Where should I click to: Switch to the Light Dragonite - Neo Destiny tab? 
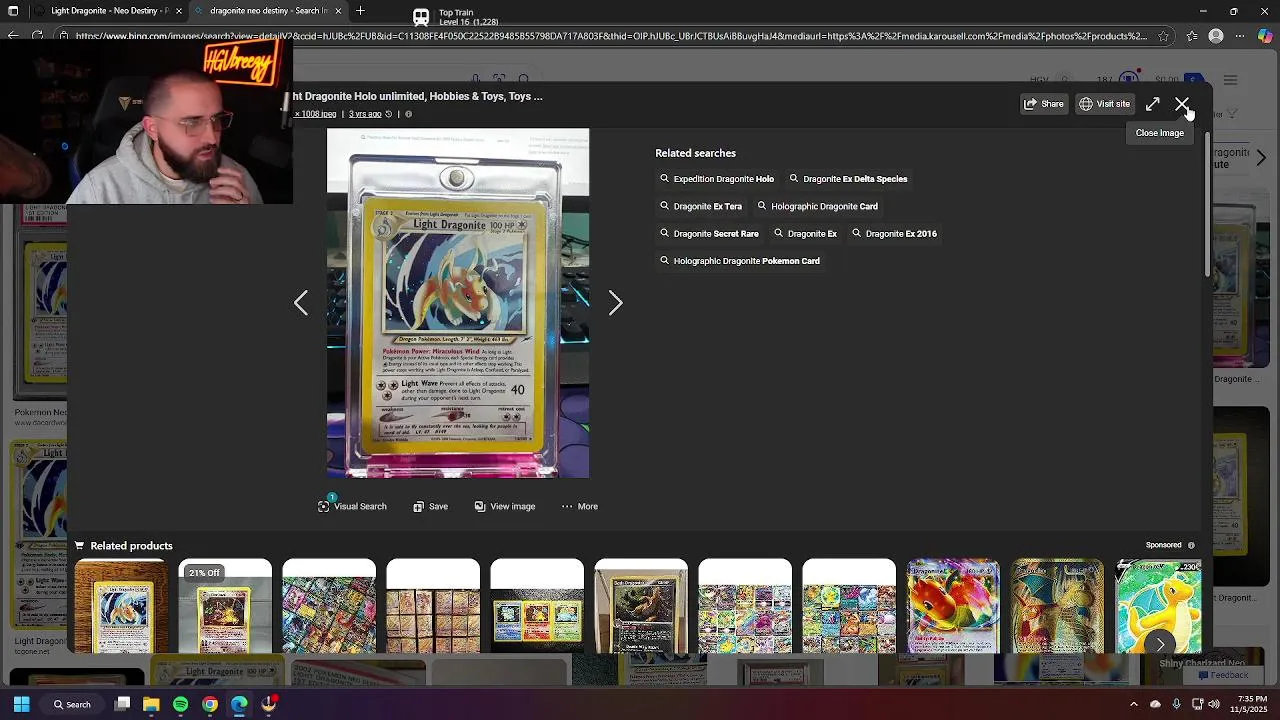(110, 11)
